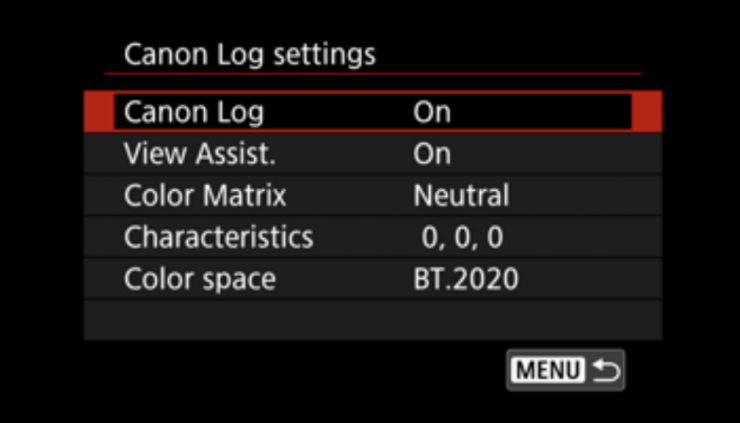This screenshot has height=423, width=740.
Task: Click the black area left of MENU button
Action: 300,371
